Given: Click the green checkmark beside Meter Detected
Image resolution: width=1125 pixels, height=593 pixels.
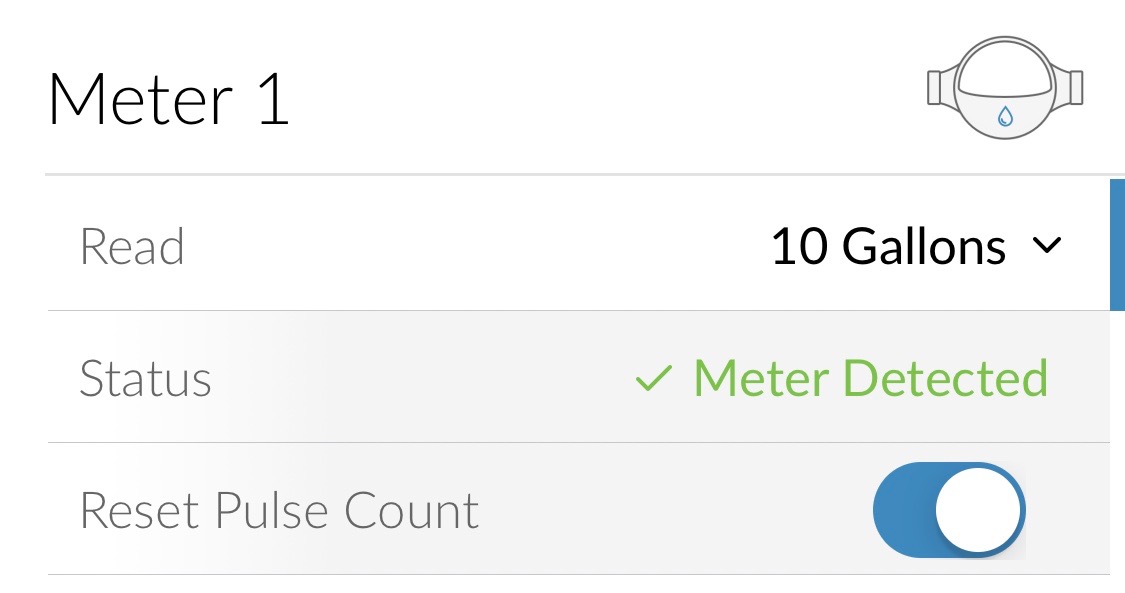Looking at the screenshot, I should click(x=653, y=379).
